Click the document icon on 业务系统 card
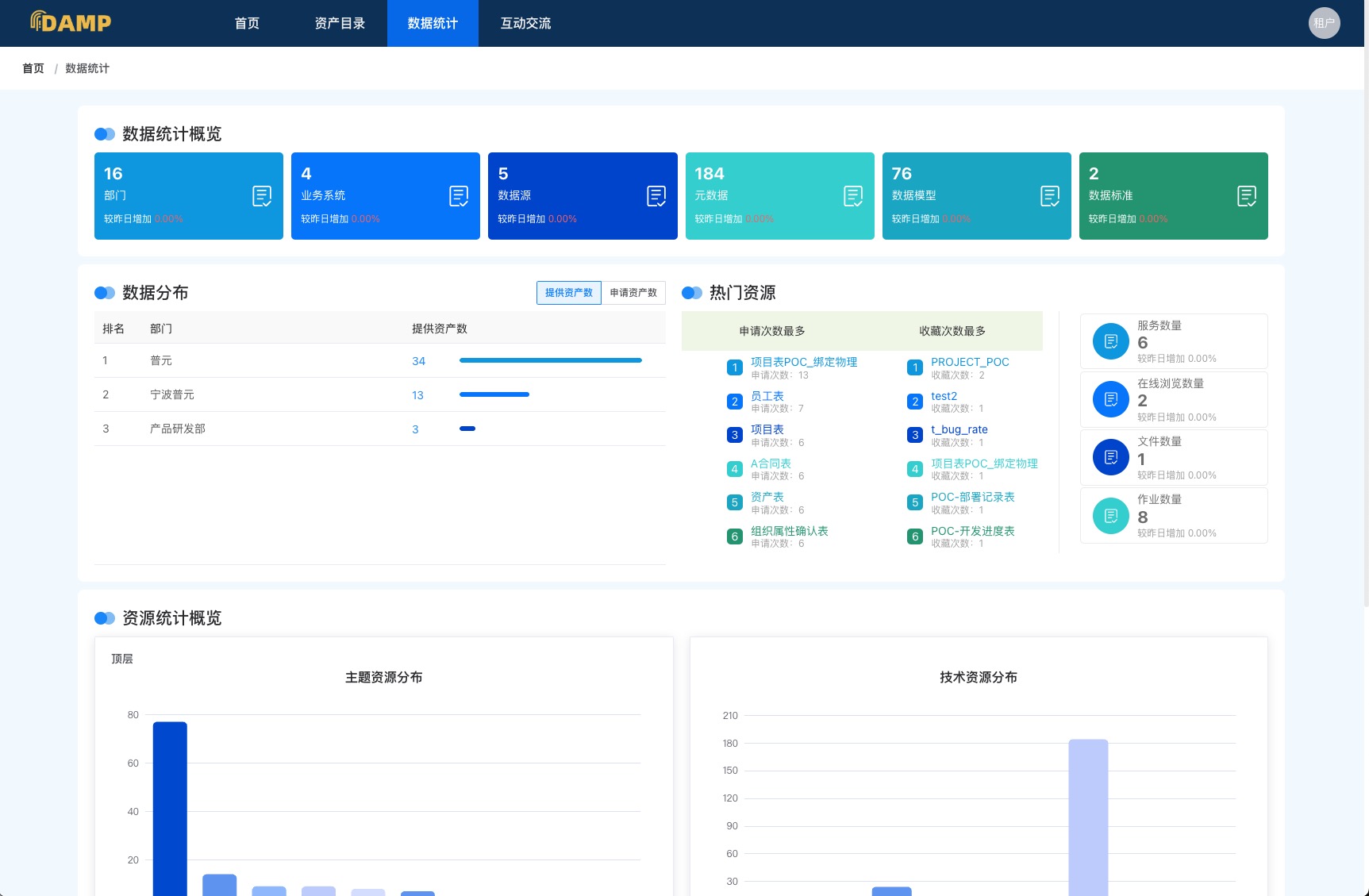Image resolution: width=1369 pixels, height=896 pixels. coord(459,196)
